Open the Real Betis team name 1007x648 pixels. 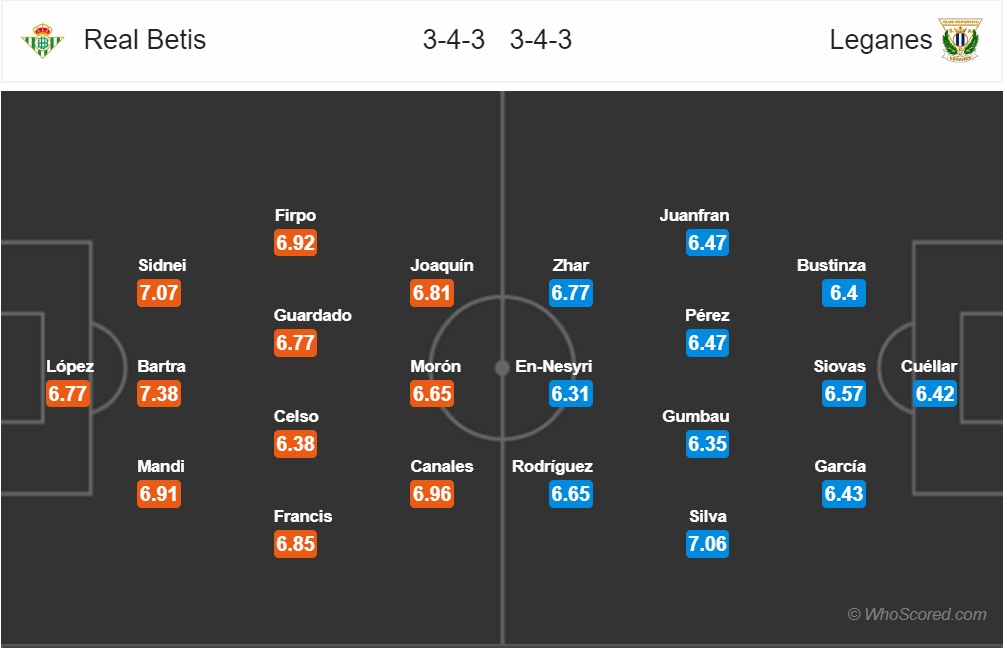point(145,40)
